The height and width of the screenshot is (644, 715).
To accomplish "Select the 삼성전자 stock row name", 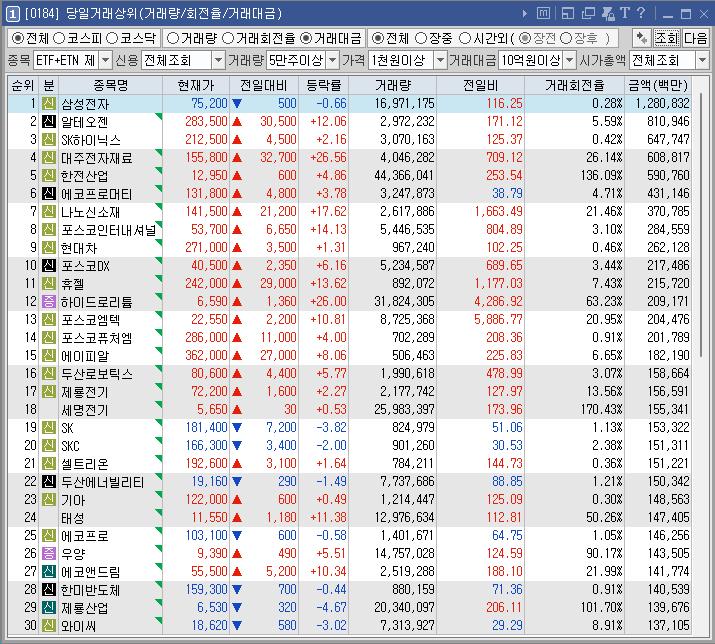I will [85, 104].
